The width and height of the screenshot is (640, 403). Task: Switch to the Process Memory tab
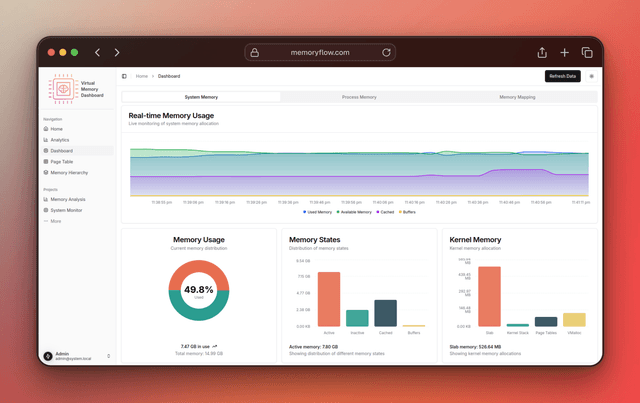tap(359, 97)
